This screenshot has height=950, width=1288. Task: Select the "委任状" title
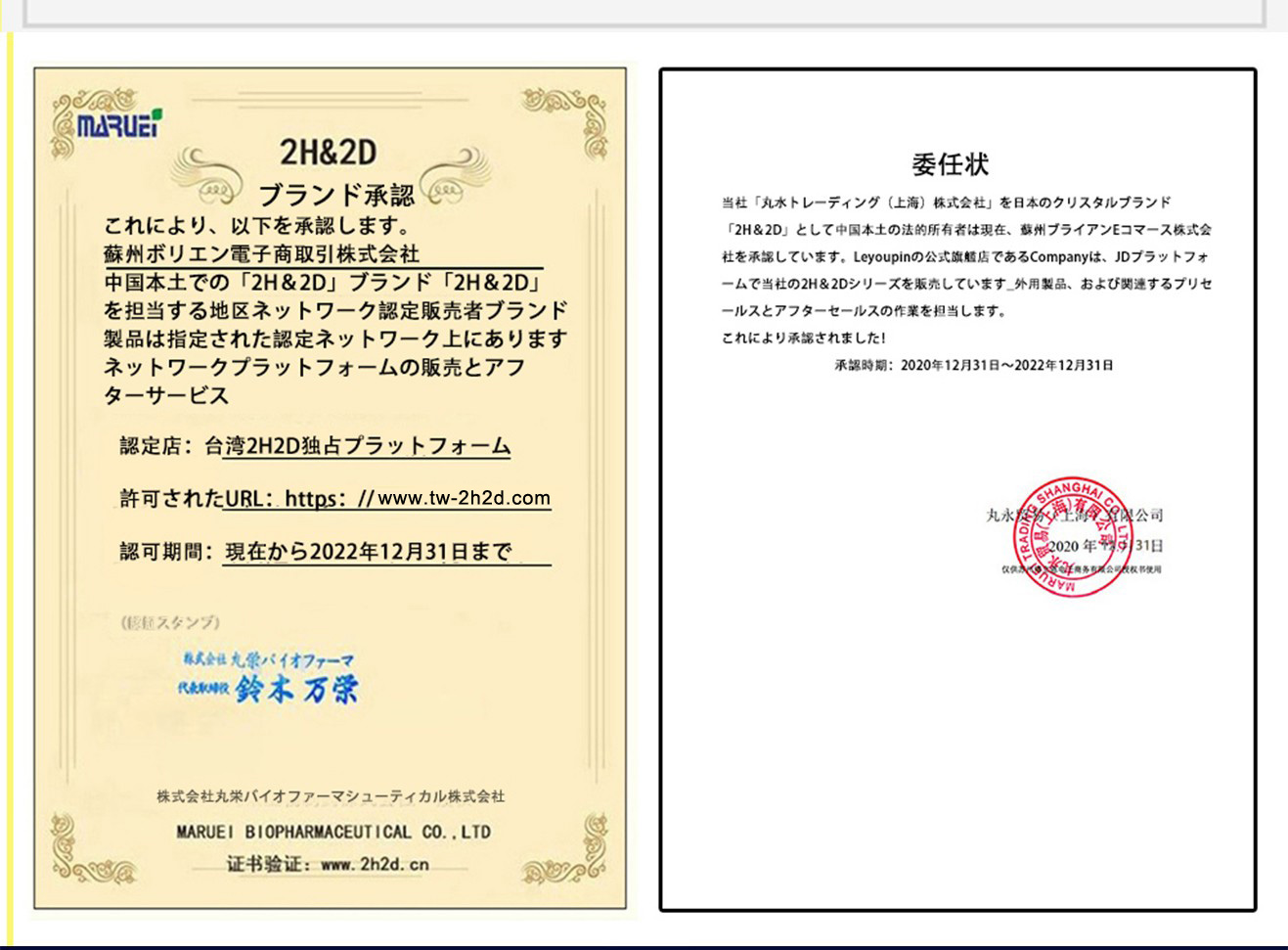[x=950, y=163]
